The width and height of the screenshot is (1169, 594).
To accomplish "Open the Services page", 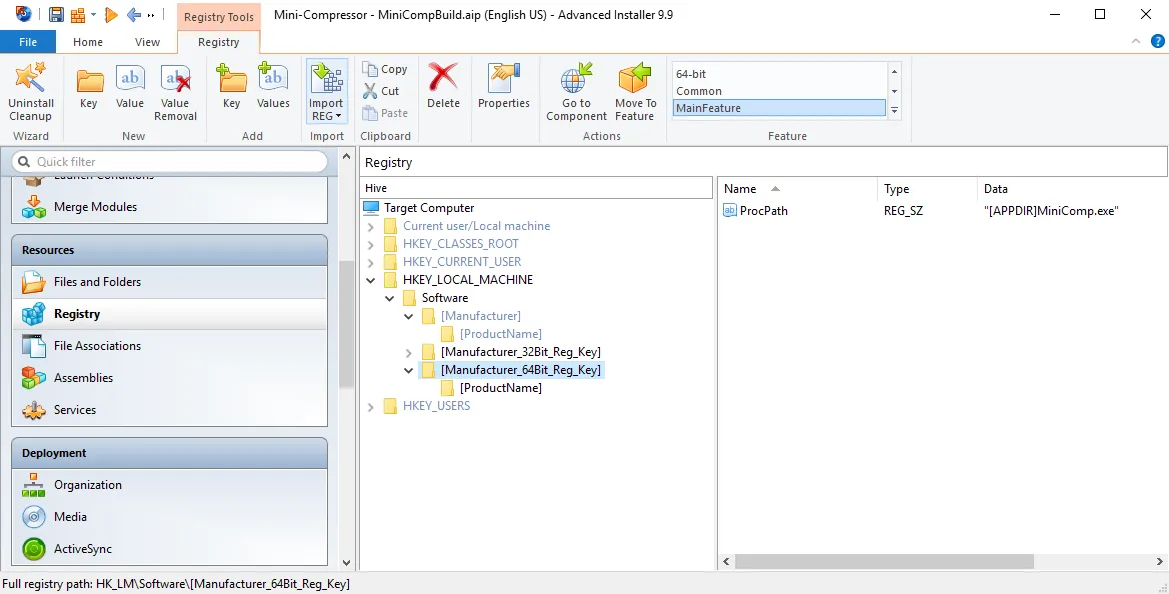I will pos(169,410).
